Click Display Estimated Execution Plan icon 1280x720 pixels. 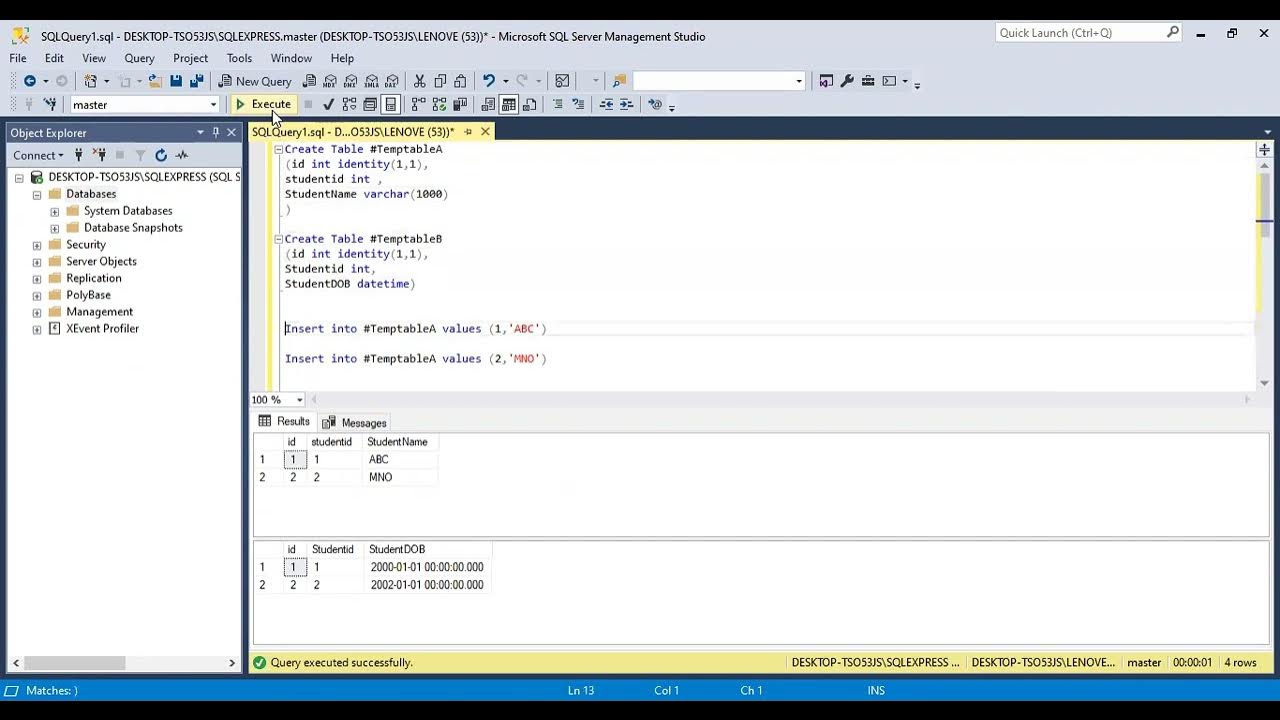coord(349,104)
